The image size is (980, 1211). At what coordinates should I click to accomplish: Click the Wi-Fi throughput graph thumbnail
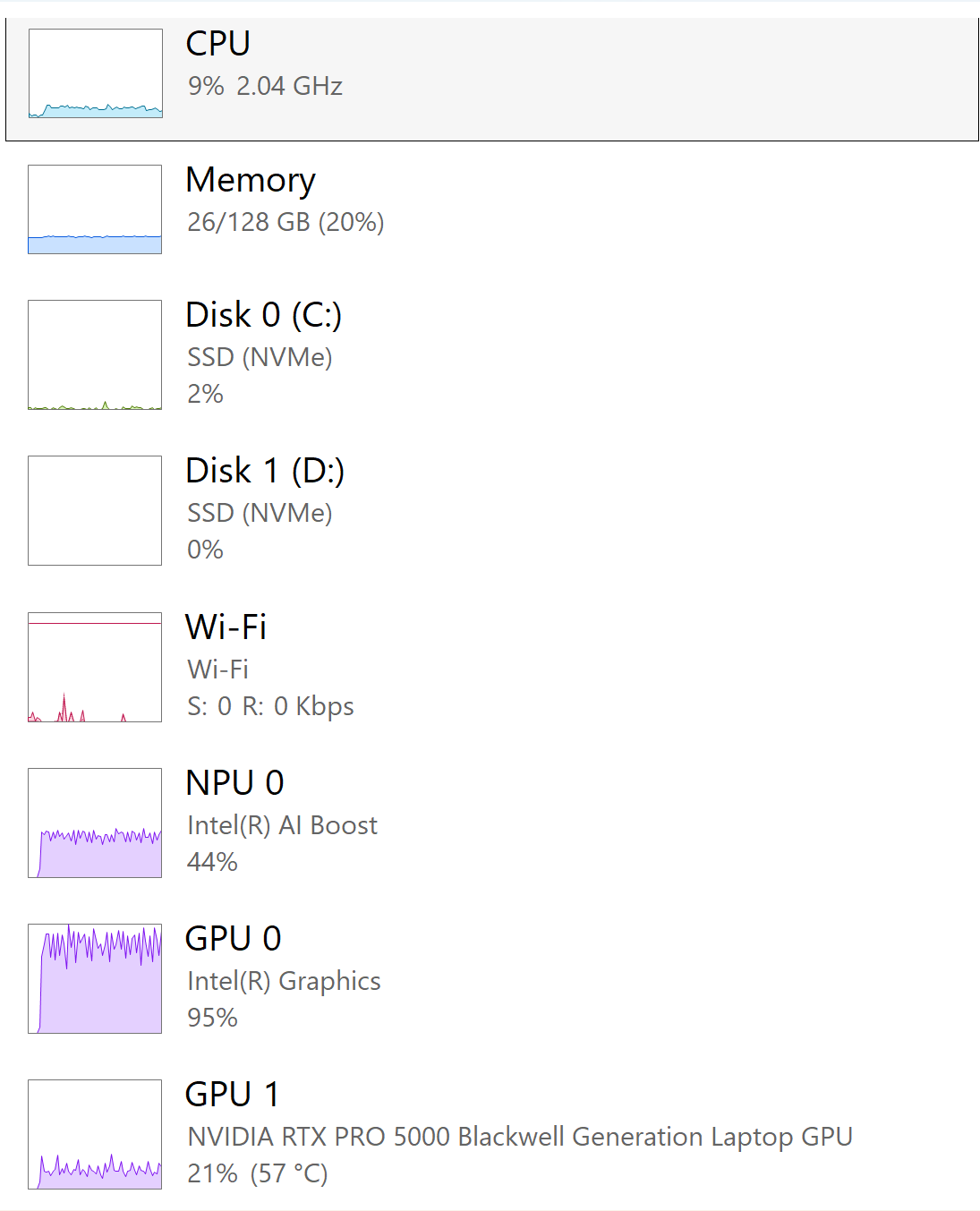[95, 667]
